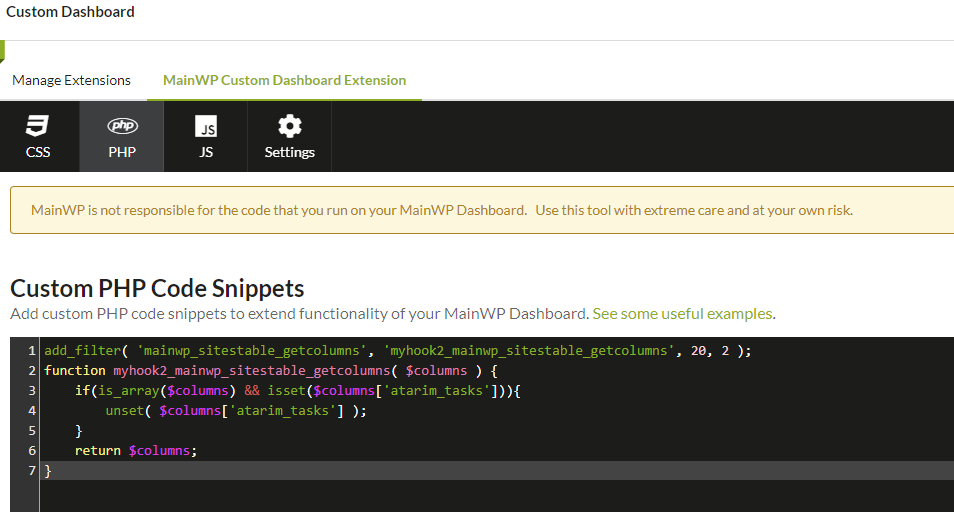954x512 pixels.
Task: Click $columns variable in line 6
Action: tap(159, 451)
